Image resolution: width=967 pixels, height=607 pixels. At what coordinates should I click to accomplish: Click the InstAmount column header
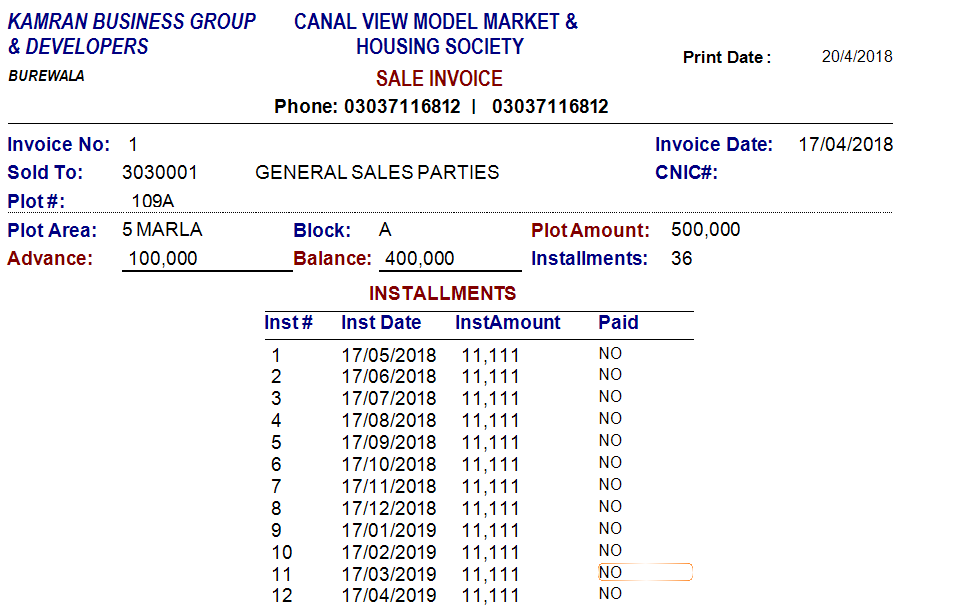(508, 323)
